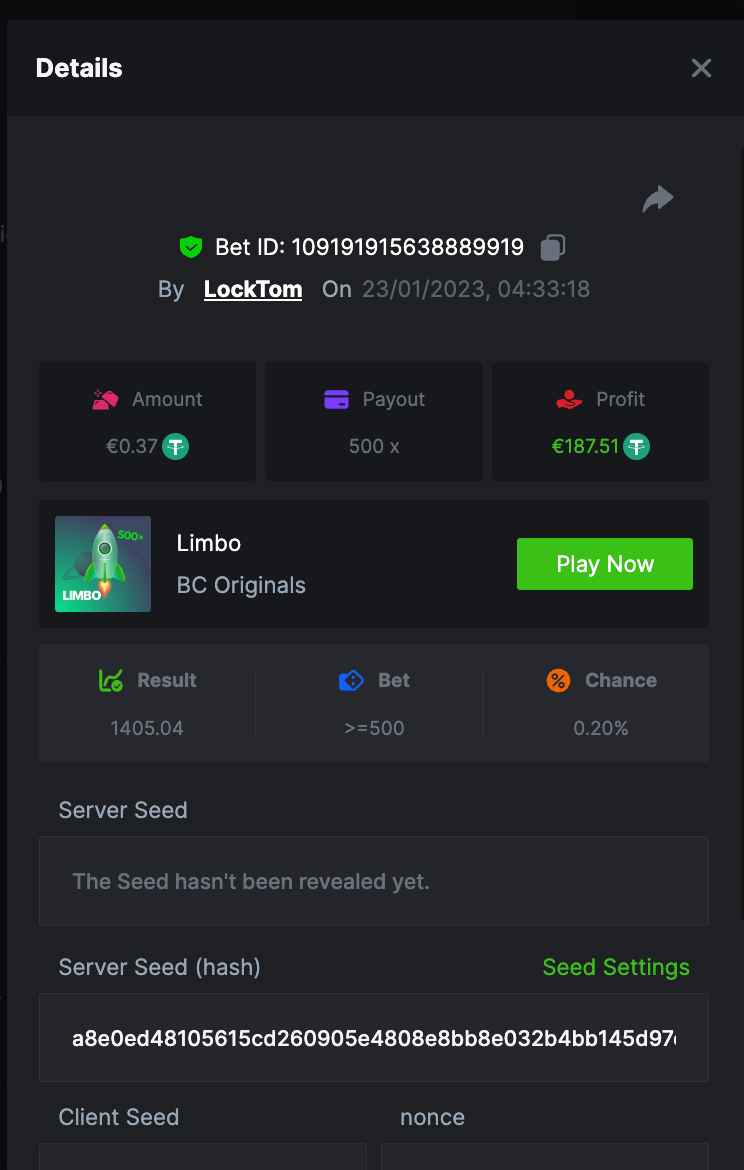Click the green verified shield icon

click(x=191, y=247)
